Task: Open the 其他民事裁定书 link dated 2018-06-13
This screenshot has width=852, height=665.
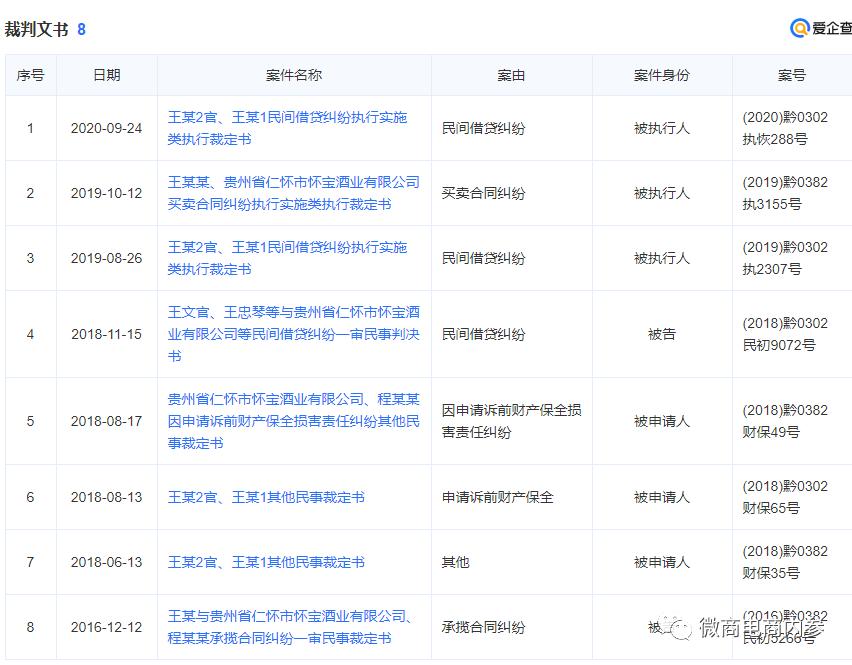Action: coord(266,562)
